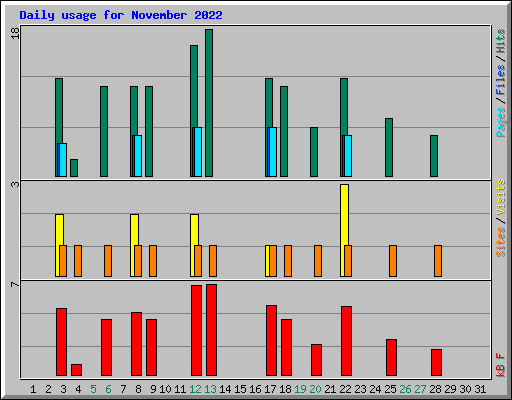Select the red KB bar for day 20
Screen dimensions: 512x400
pos(316,360)
